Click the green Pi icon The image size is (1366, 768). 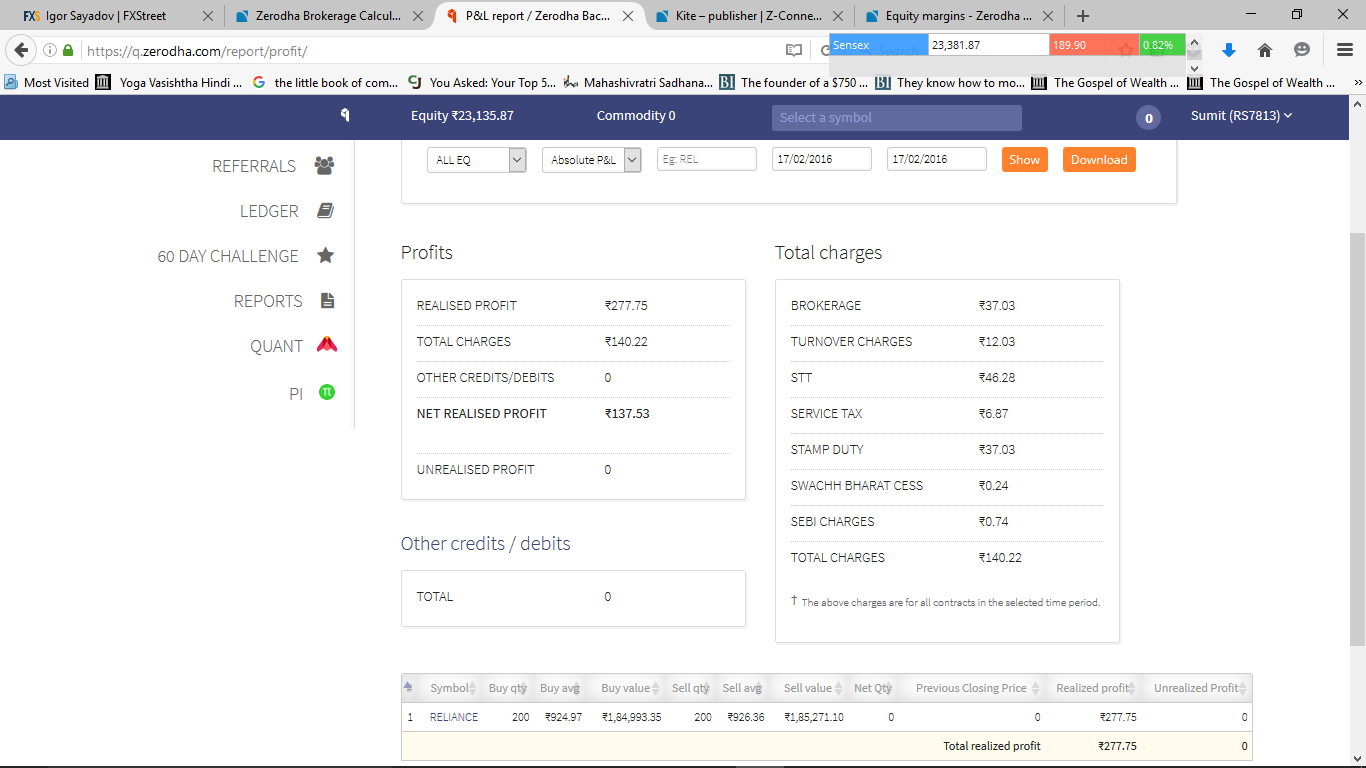[x=326, y=392]
